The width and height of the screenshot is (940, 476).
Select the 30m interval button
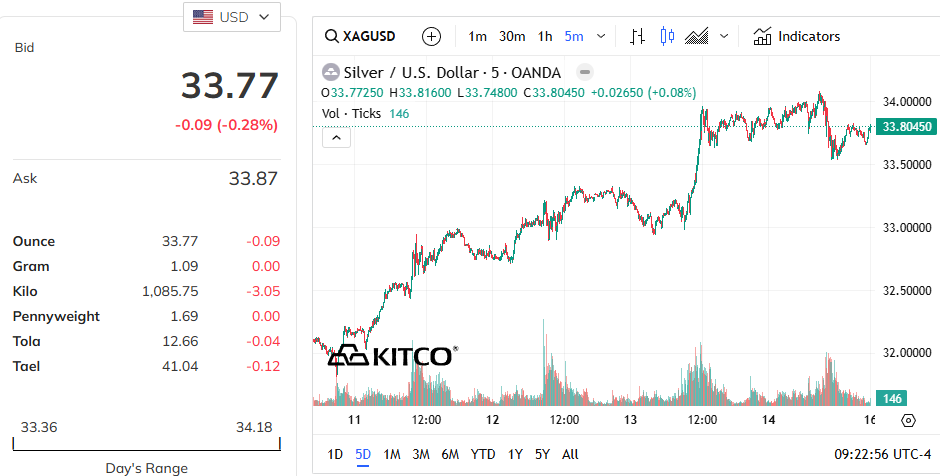512,37
